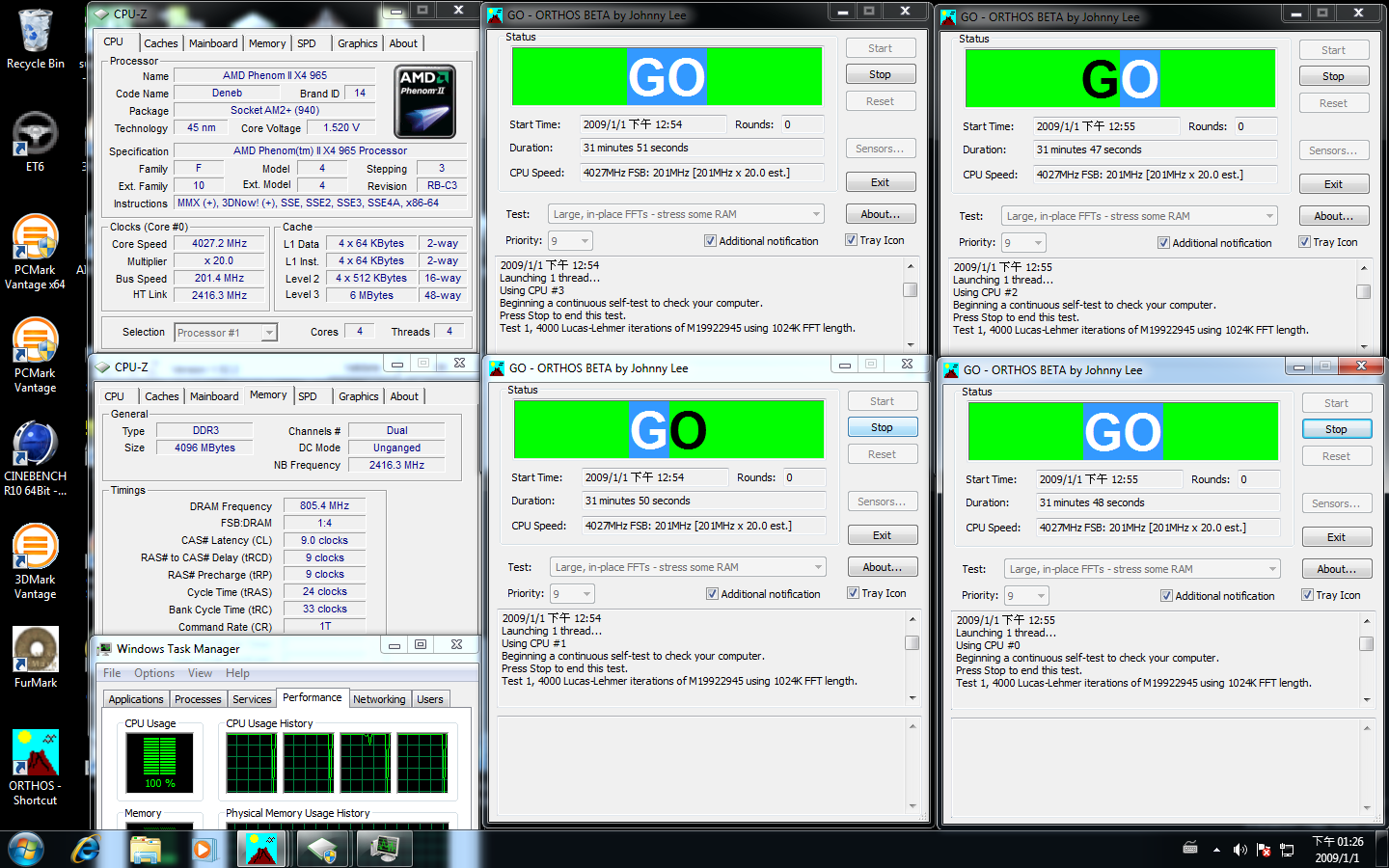Click the title bar icon of Windows Task Manager
1389x868 pixels.
click(x=104, y=648)
